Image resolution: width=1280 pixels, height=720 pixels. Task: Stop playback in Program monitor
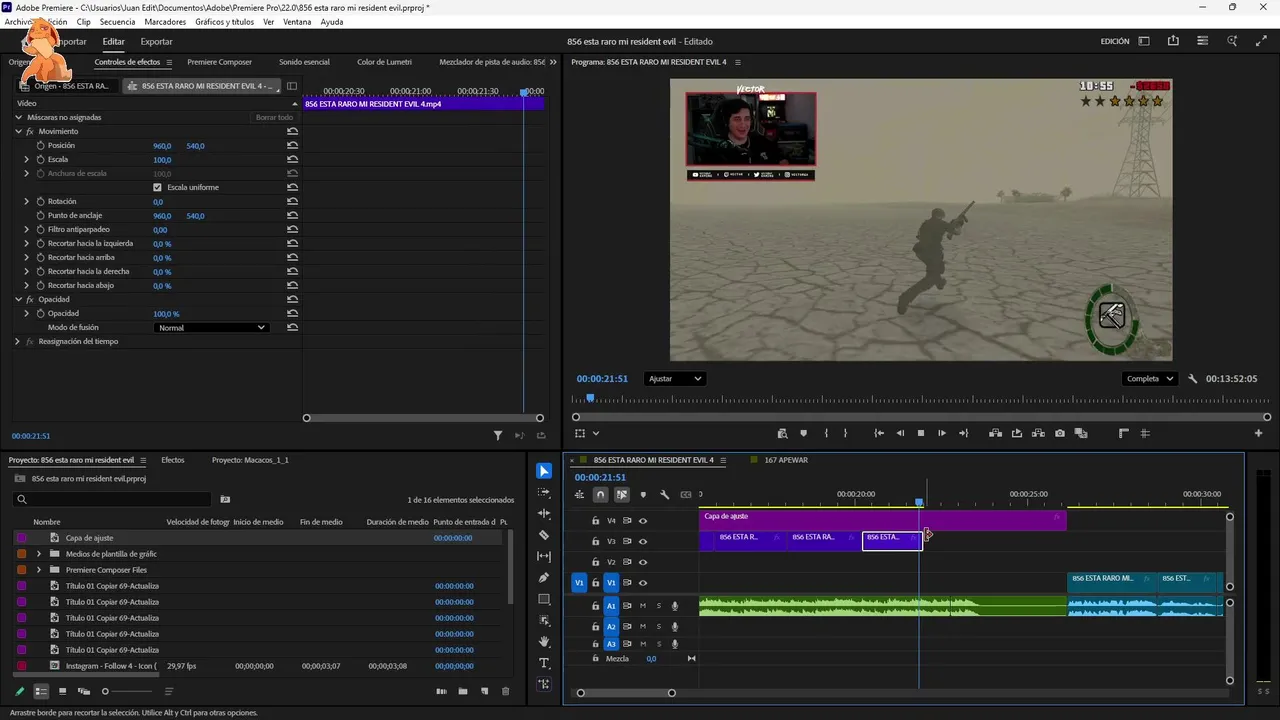pyautogui.click(x=921, y=433)
